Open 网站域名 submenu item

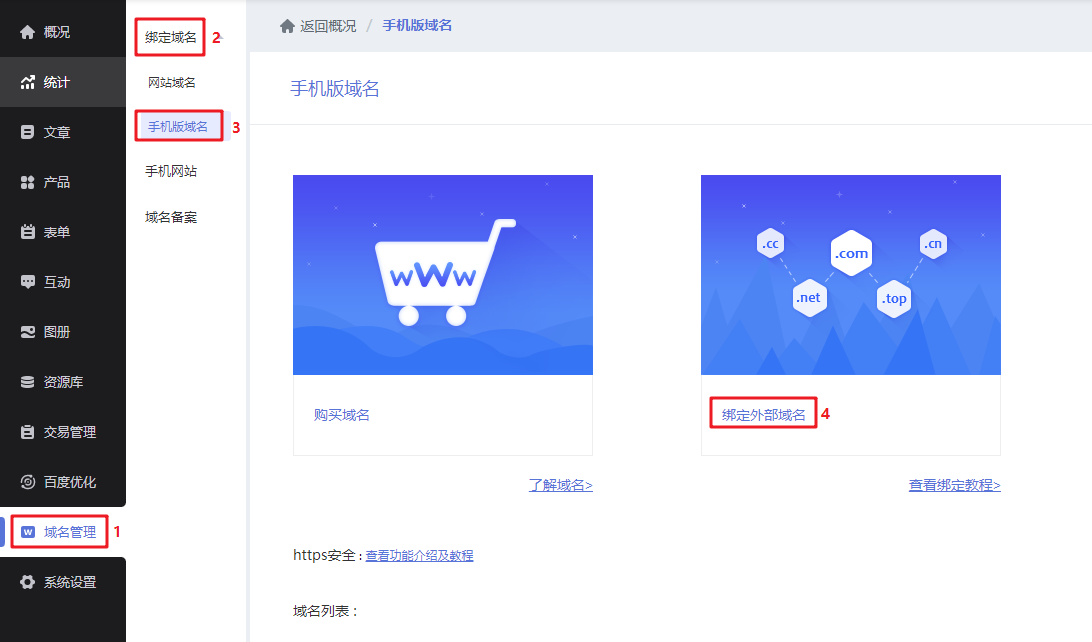171,82
